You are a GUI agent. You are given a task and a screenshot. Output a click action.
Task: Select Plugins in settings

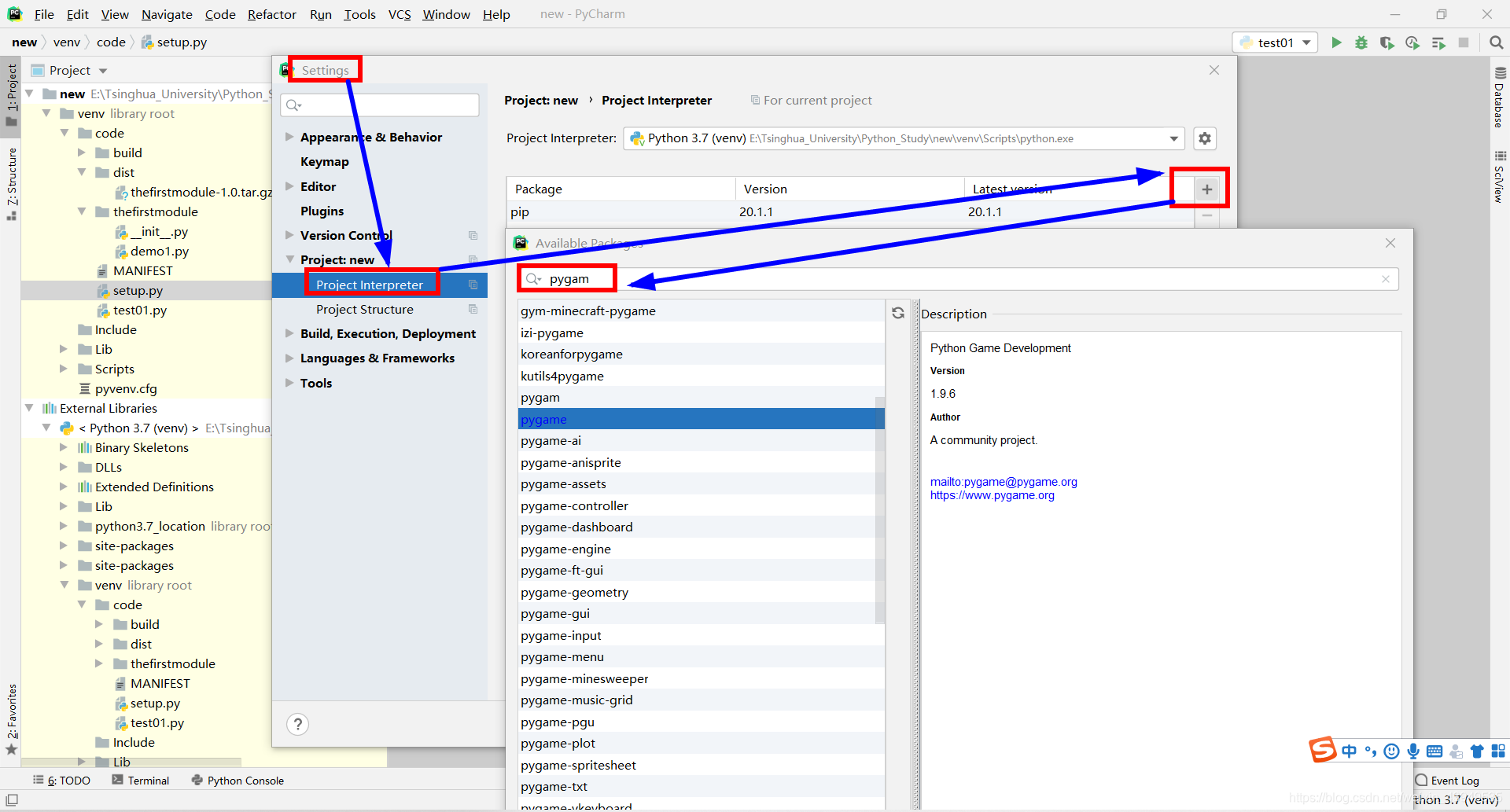tap(322, 211)
